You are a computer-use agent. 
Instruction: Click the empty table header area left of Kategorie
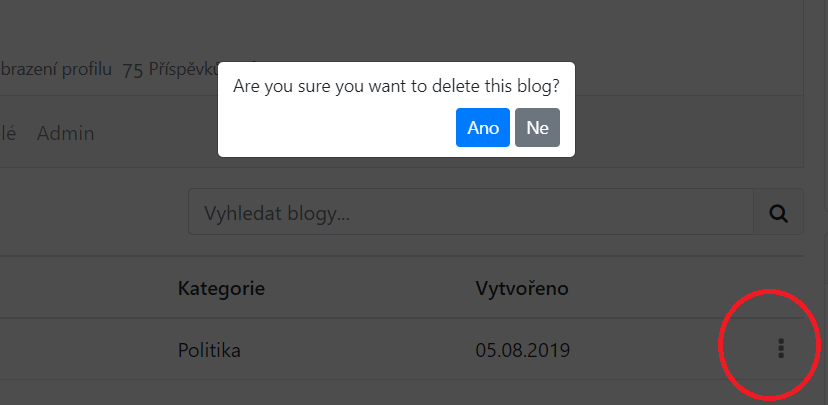tap(80, 289)
